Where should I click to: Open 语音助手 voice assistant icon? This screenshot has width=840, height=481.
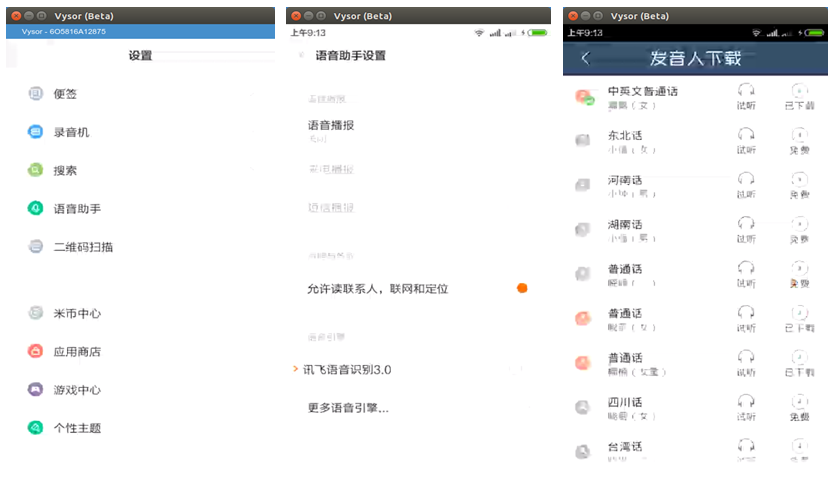35,208
